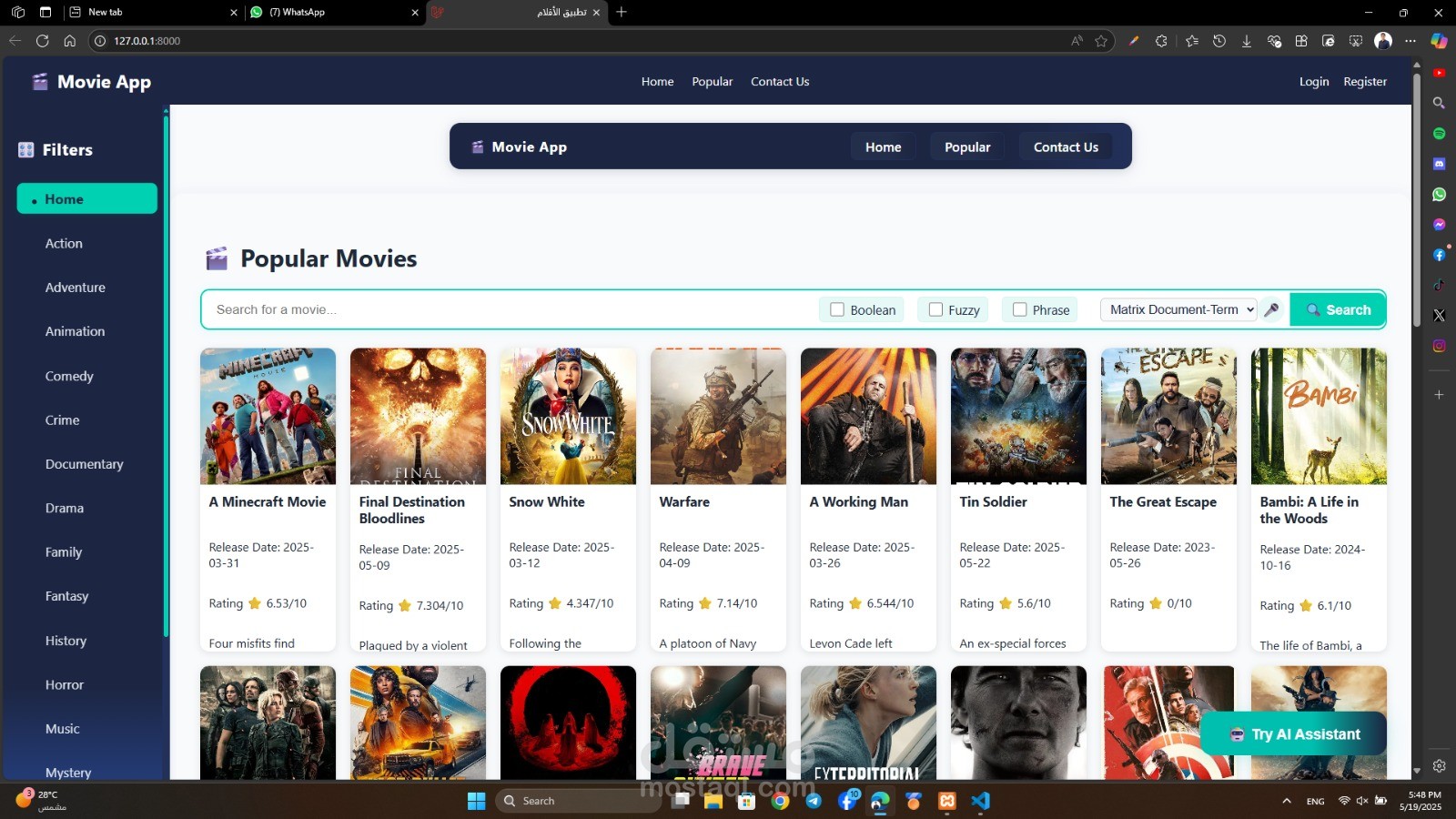Click the green Search button

pos(1338,309)
